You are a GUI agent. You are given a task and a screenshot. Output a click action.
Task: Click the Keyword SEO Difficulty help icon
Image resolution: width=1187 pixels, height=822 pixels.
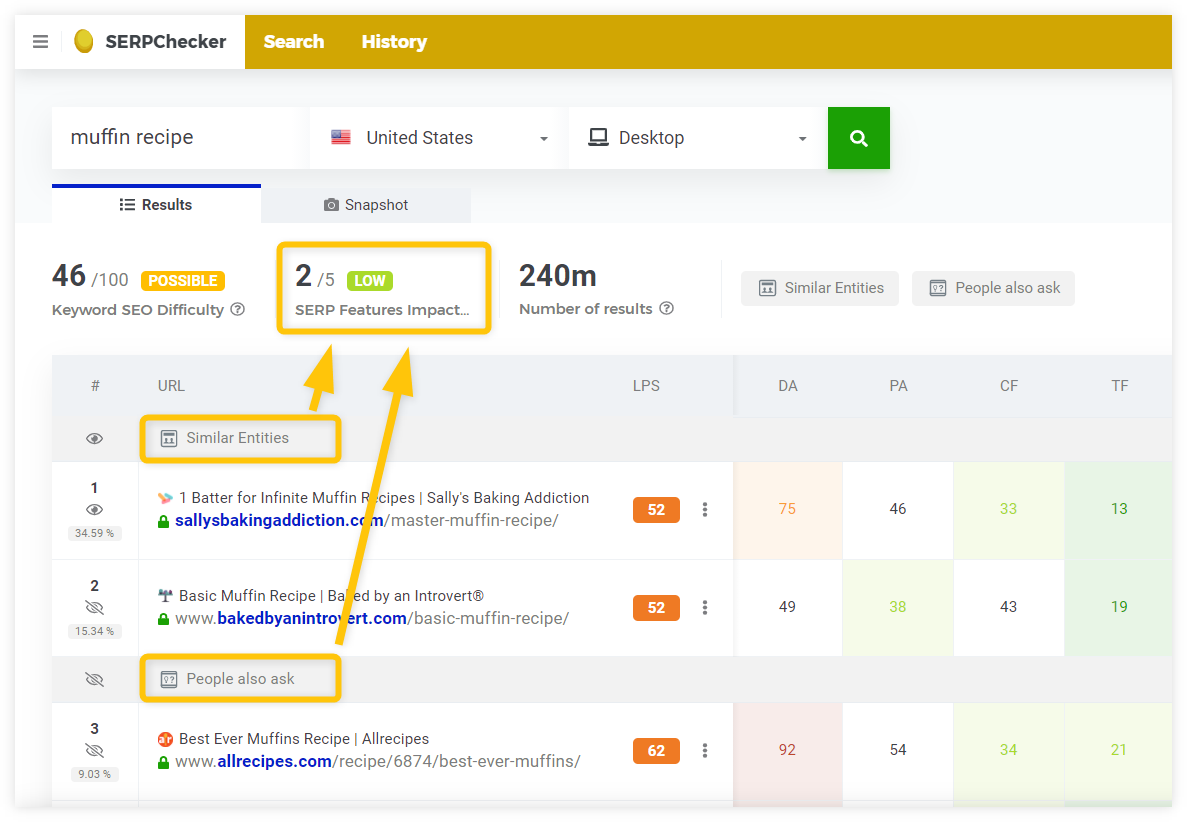coord(238,309)
